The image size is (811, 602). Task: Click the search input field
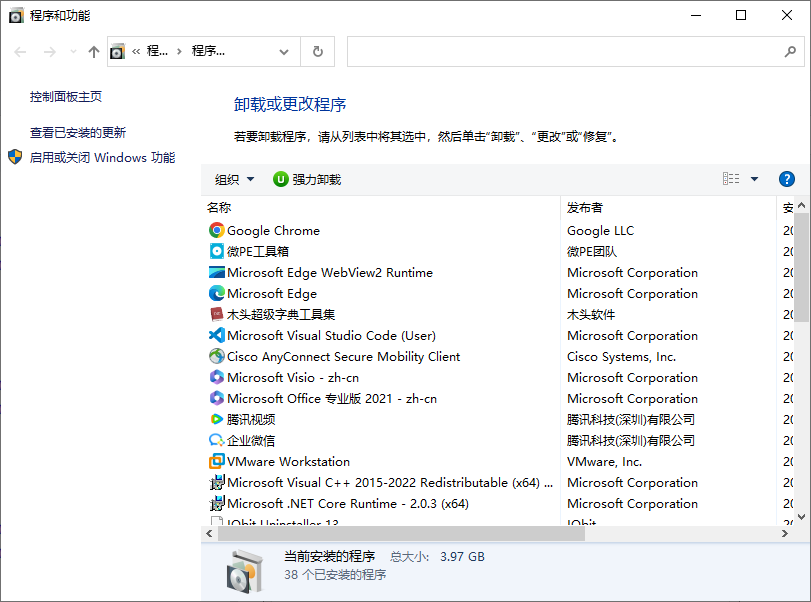coord(564,52)
